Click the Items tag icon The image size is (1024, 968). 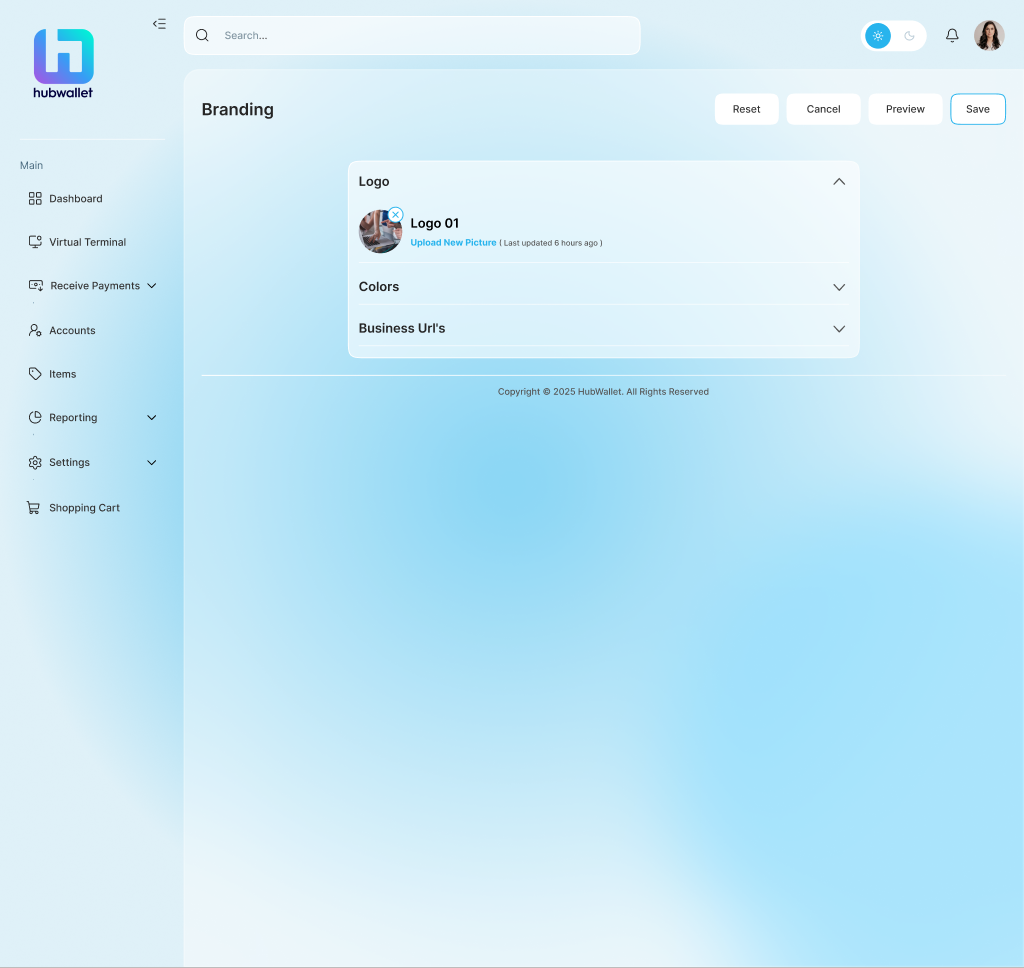click(x=35, y=374)
